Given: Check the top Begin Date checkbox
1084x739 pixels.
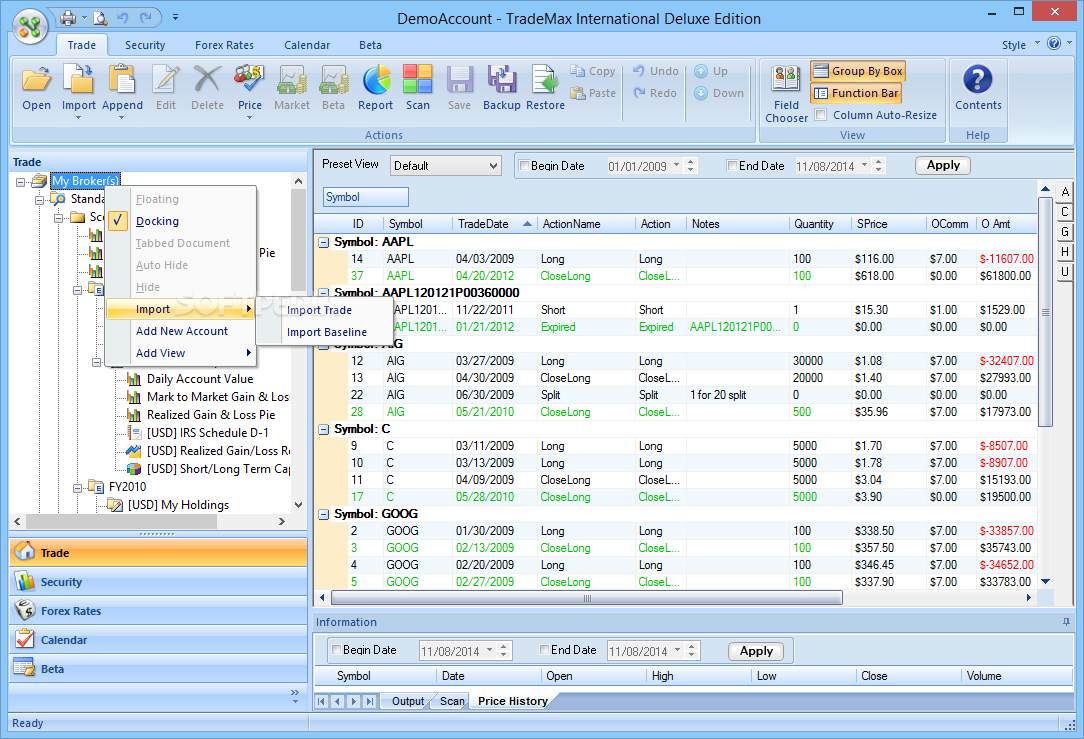Looking at the screenshot, I should click(524, 165).
